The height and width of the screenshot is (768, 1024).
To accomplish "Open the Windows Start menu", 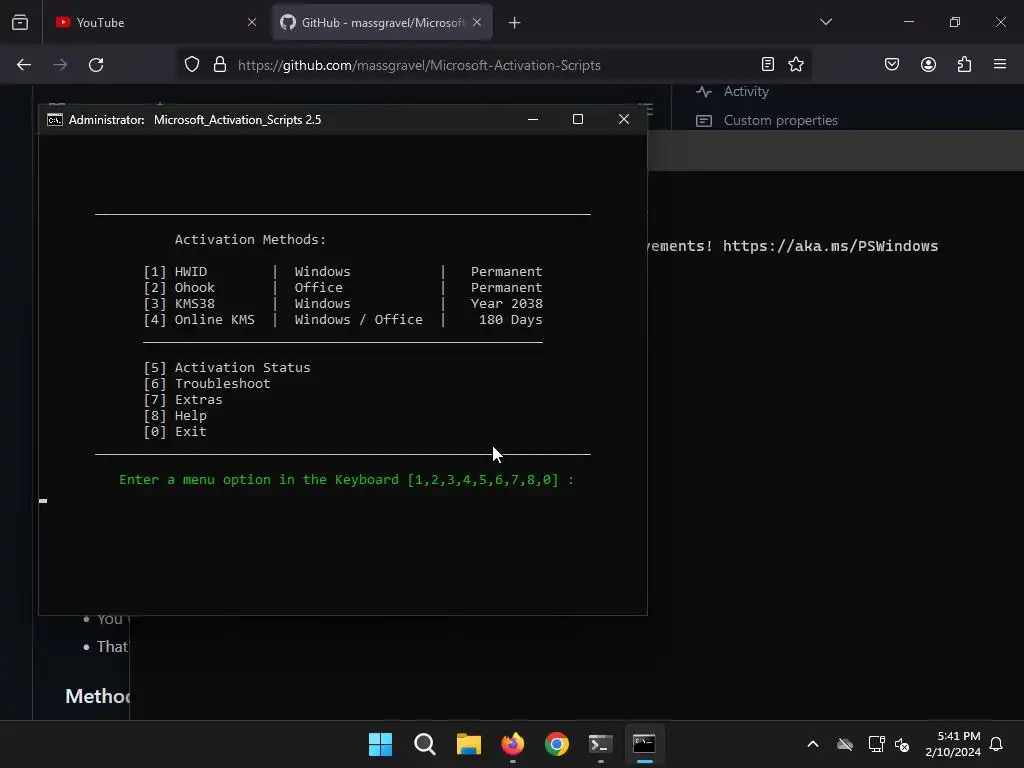I will click(380, 744).
